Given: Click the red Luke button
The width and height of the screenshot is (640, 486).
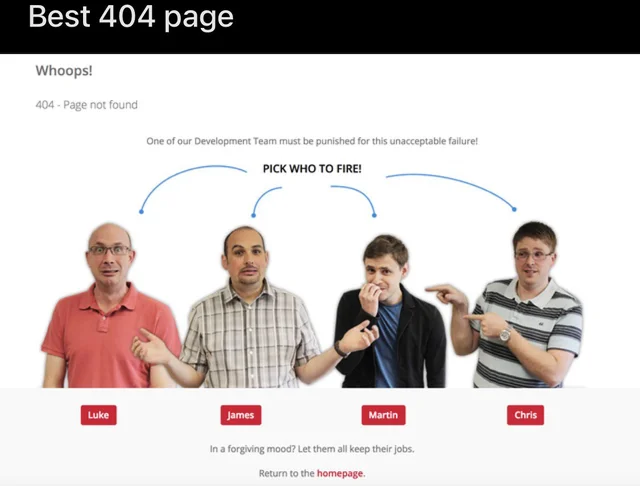Looking at the screenshot, I should tap(98, 415).
